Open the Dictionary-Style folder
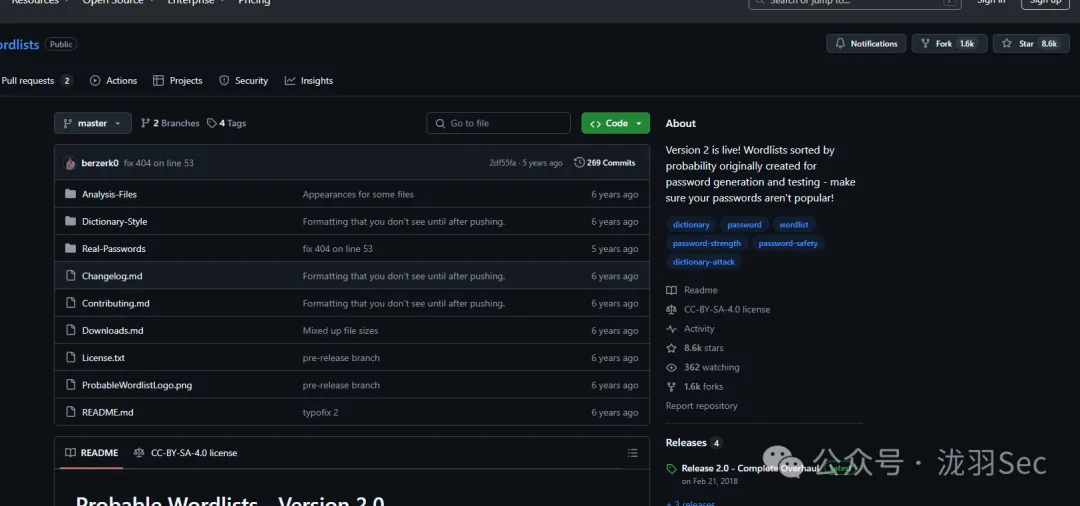Viewport: 1080px width, 506px height. coord(114,222)
